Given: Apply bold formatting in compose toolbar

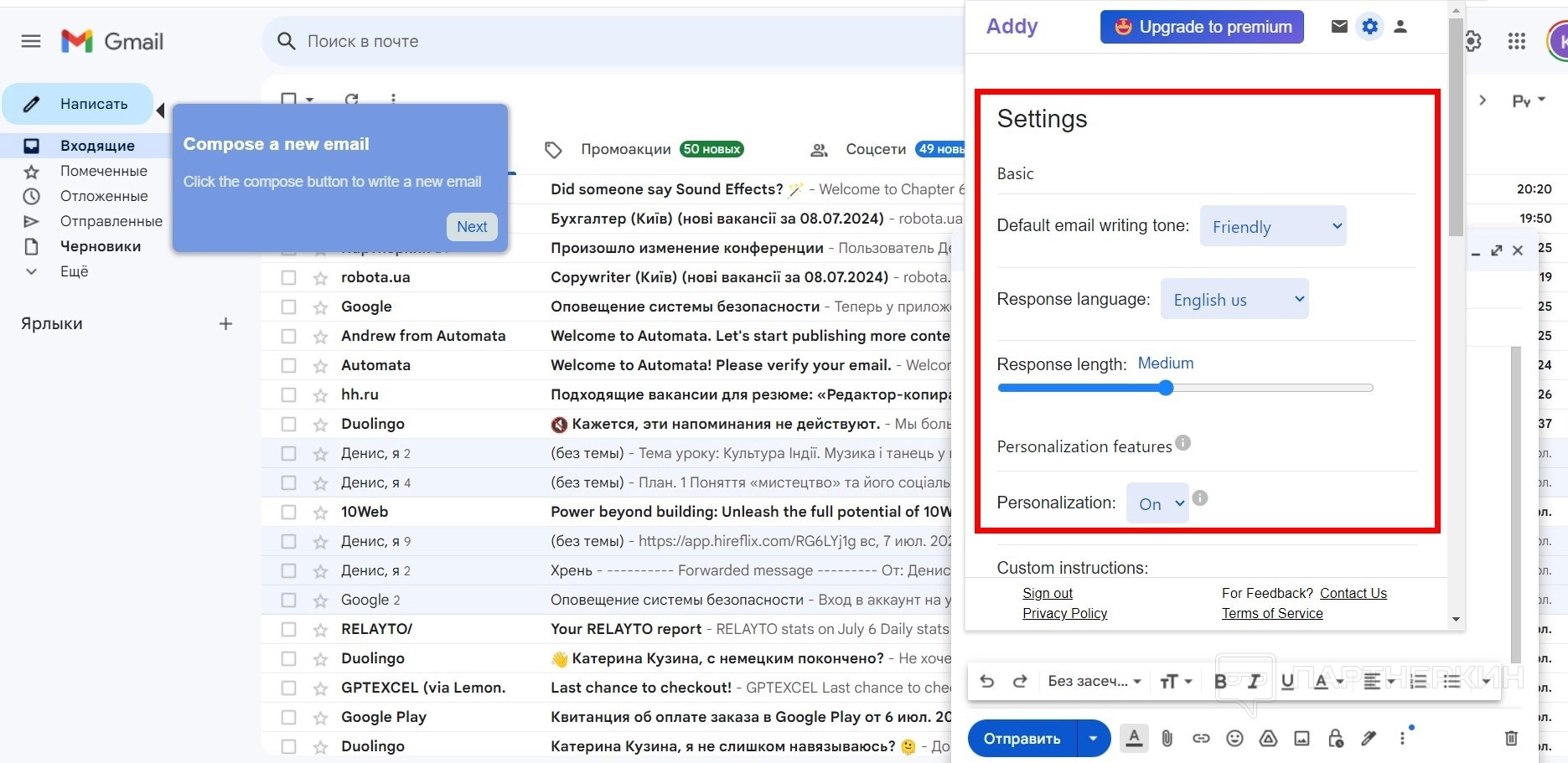Looking at the screenshot, I should coord(1221,682).
